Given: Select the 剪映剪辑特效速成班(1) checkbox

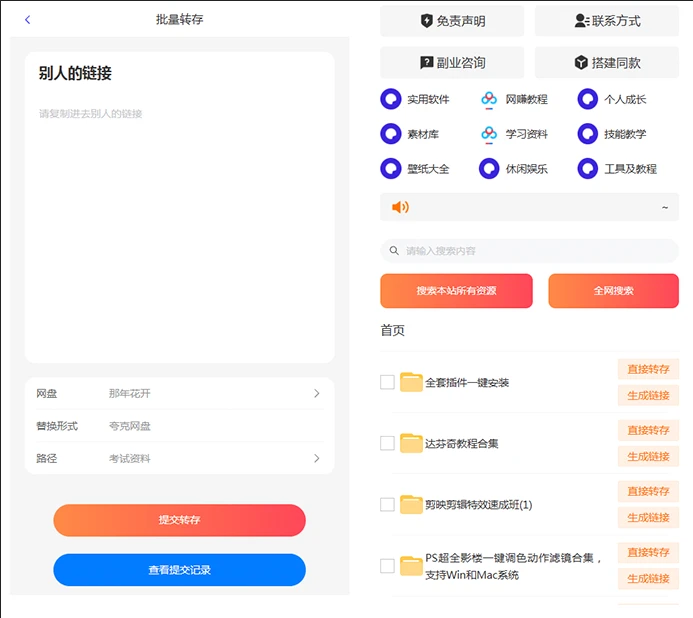Looking at the screenshot, I should coord(387,504).
